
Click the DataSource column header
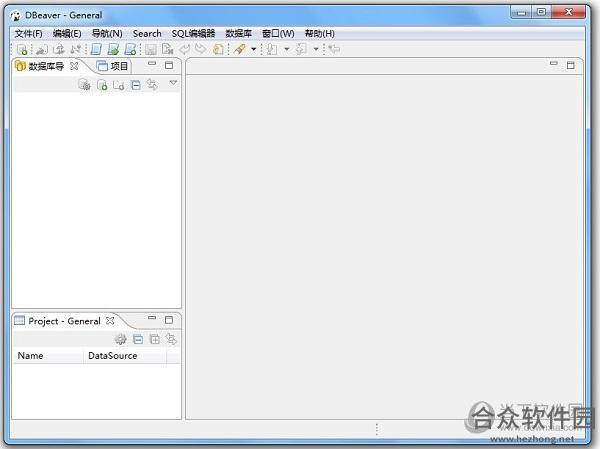point(125,356)
